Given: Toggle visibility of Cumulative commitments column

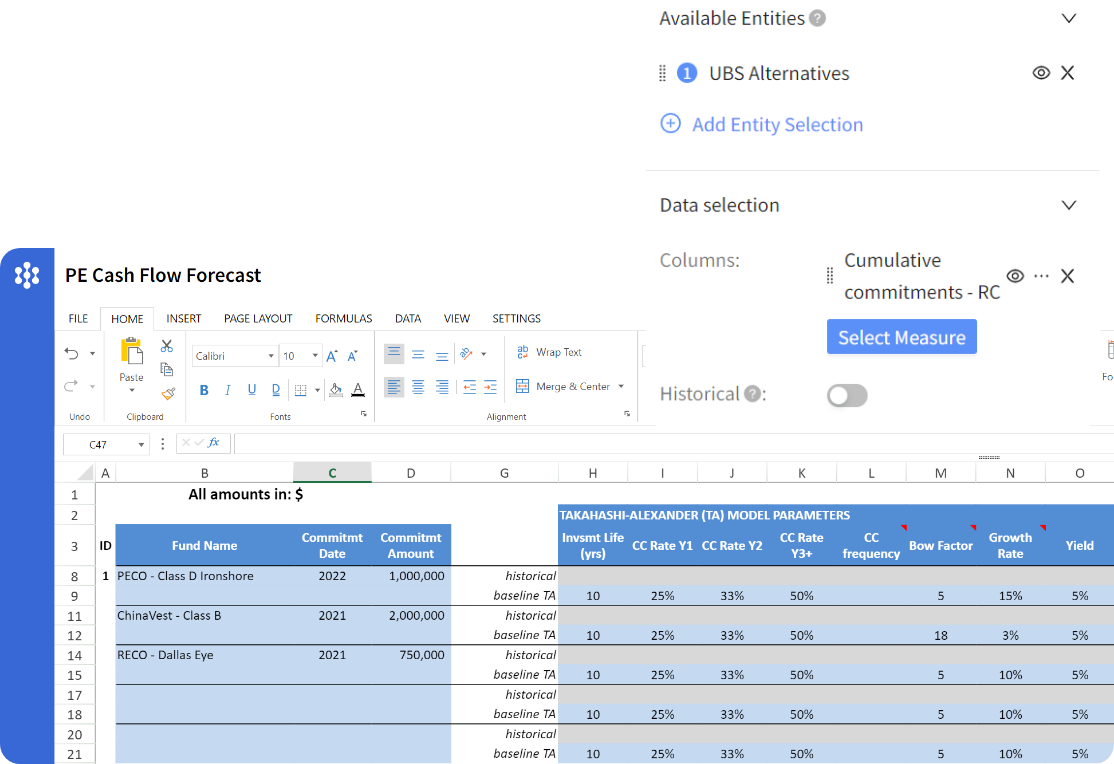Looking at the screenshot, I should point(1015,276).
